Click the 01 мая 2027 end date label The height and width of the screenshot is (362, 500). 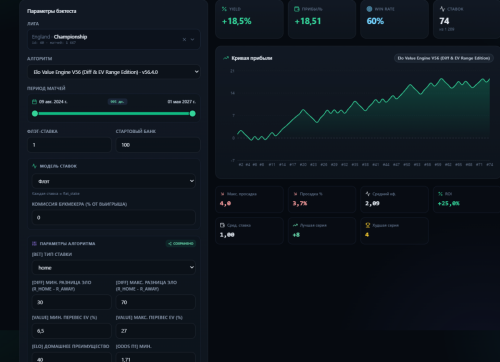click(x=181, y=102)
